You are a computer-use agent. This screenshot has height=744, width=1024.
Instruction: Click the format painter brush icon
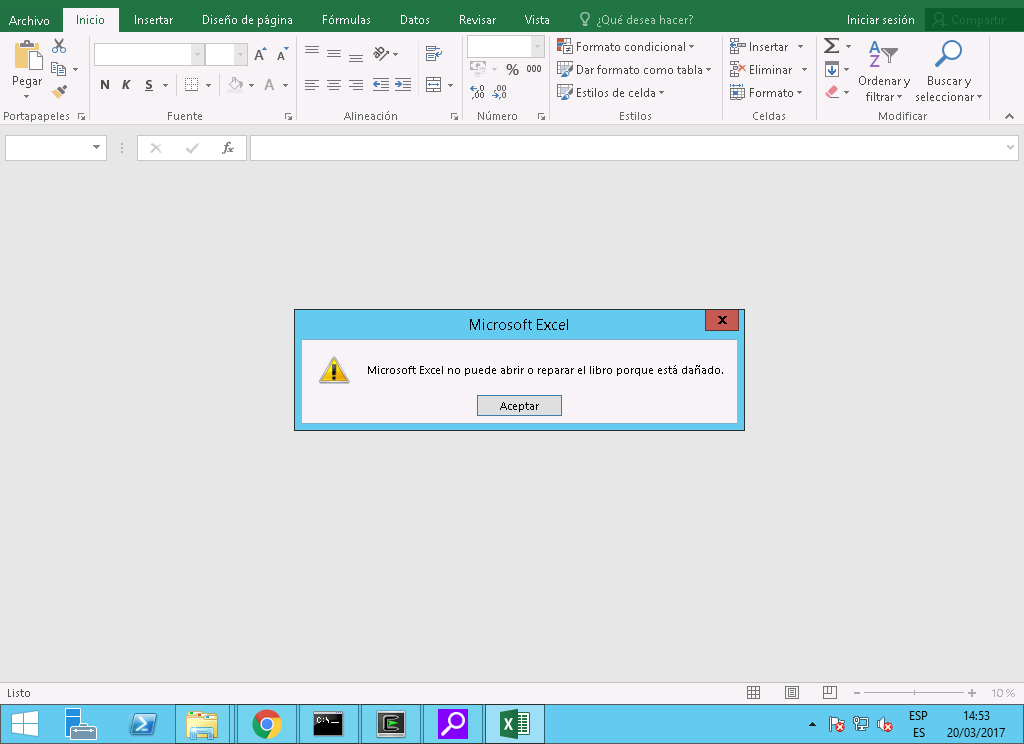click(59, 91)
